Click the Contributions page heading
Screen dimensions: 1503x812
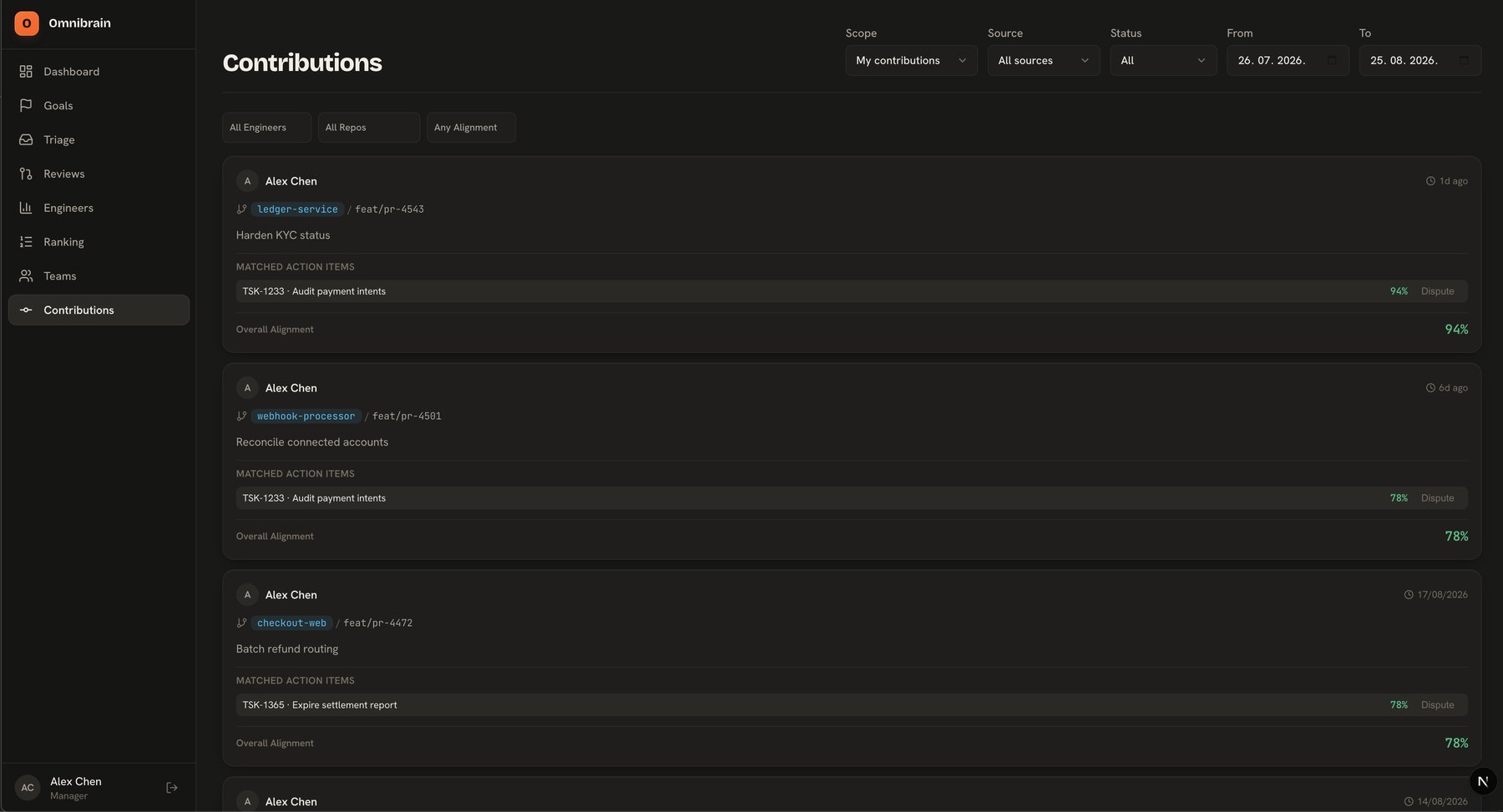coord(302,63)
